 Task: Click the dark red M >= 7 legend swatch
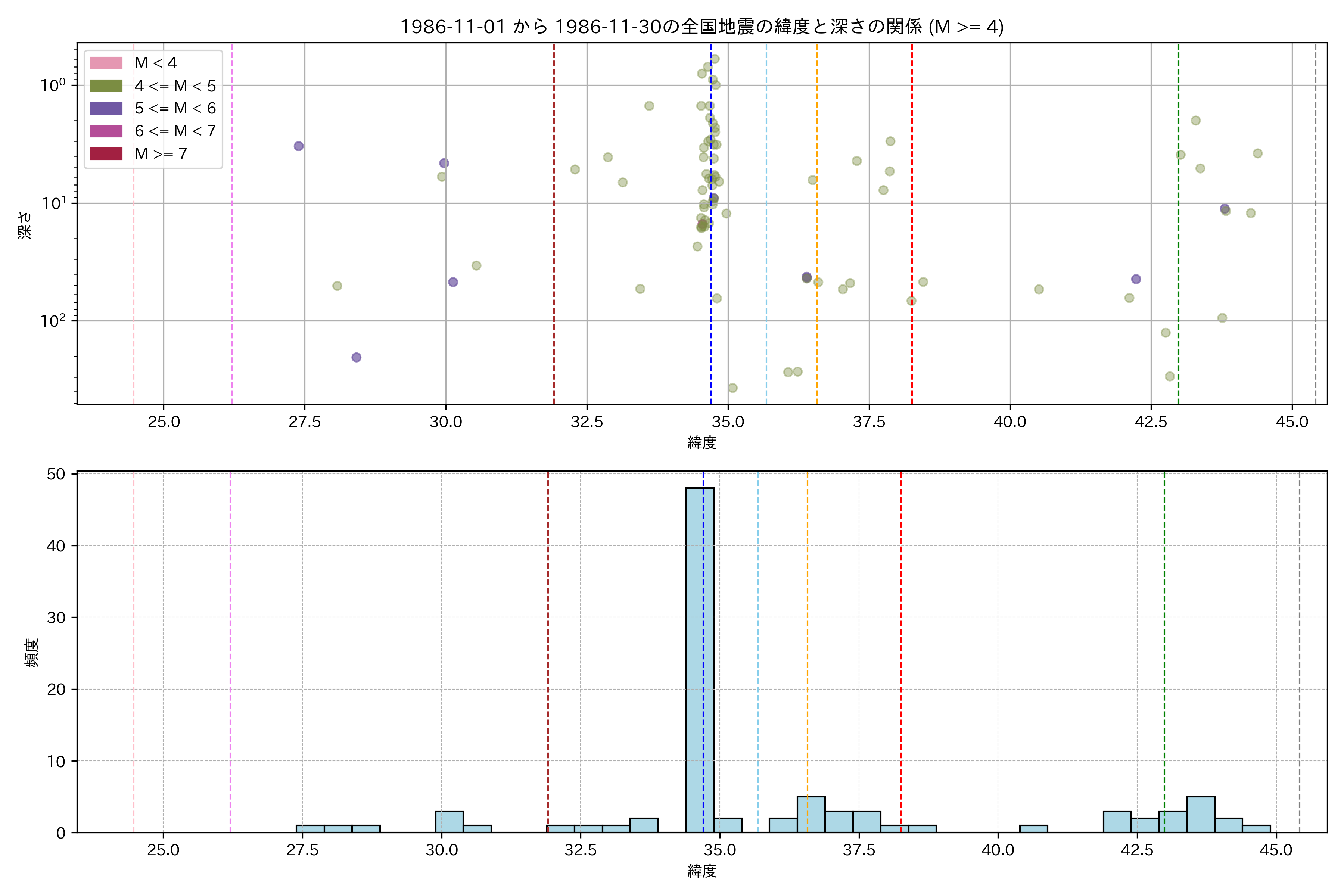pos(106,154)
